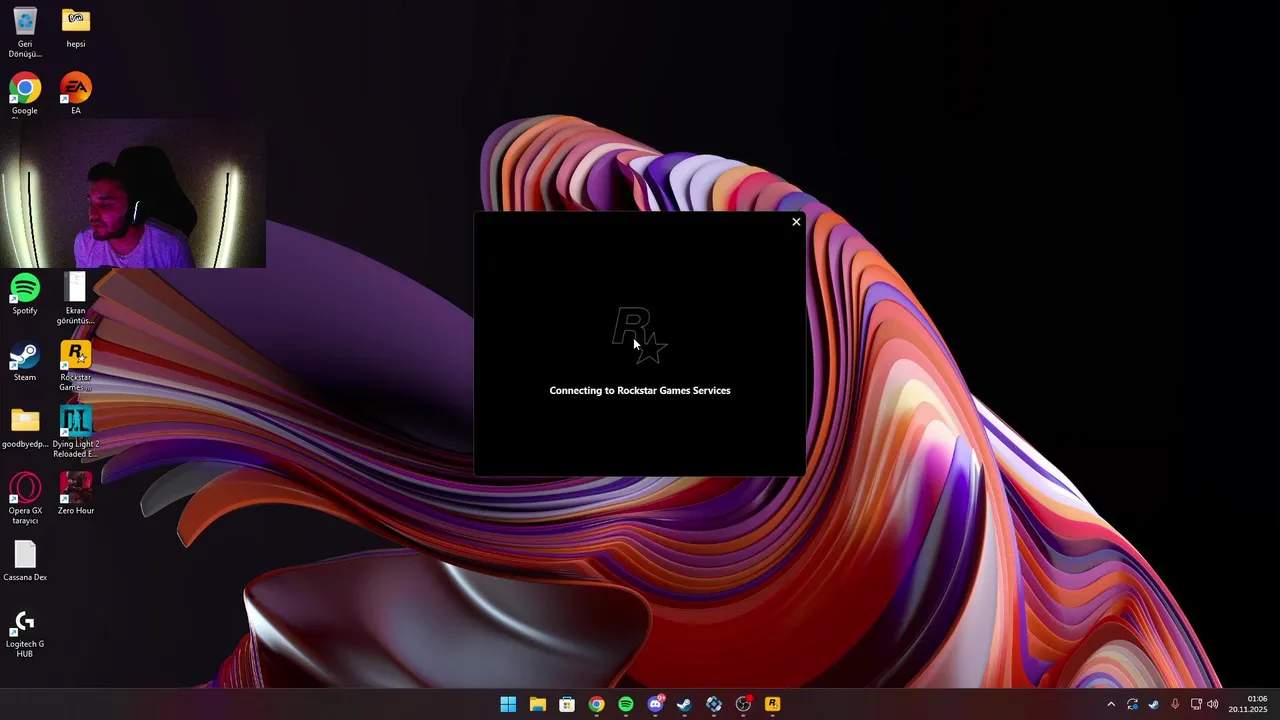Open the Windows Start menu
Viewport: 1280px width, 720px height.
508,704
